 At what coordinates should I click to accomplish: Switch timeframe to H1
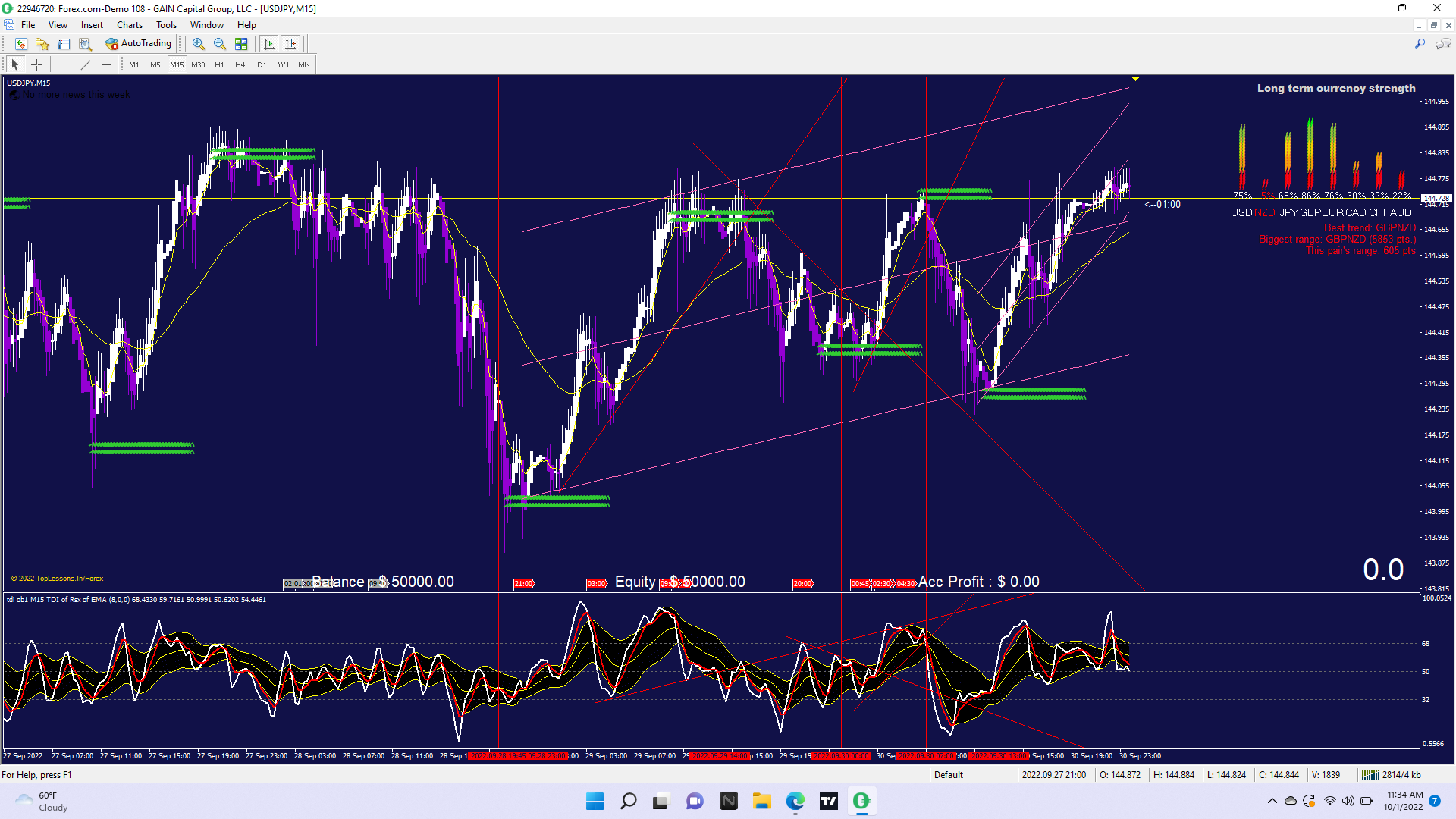[x=219, y=64]
